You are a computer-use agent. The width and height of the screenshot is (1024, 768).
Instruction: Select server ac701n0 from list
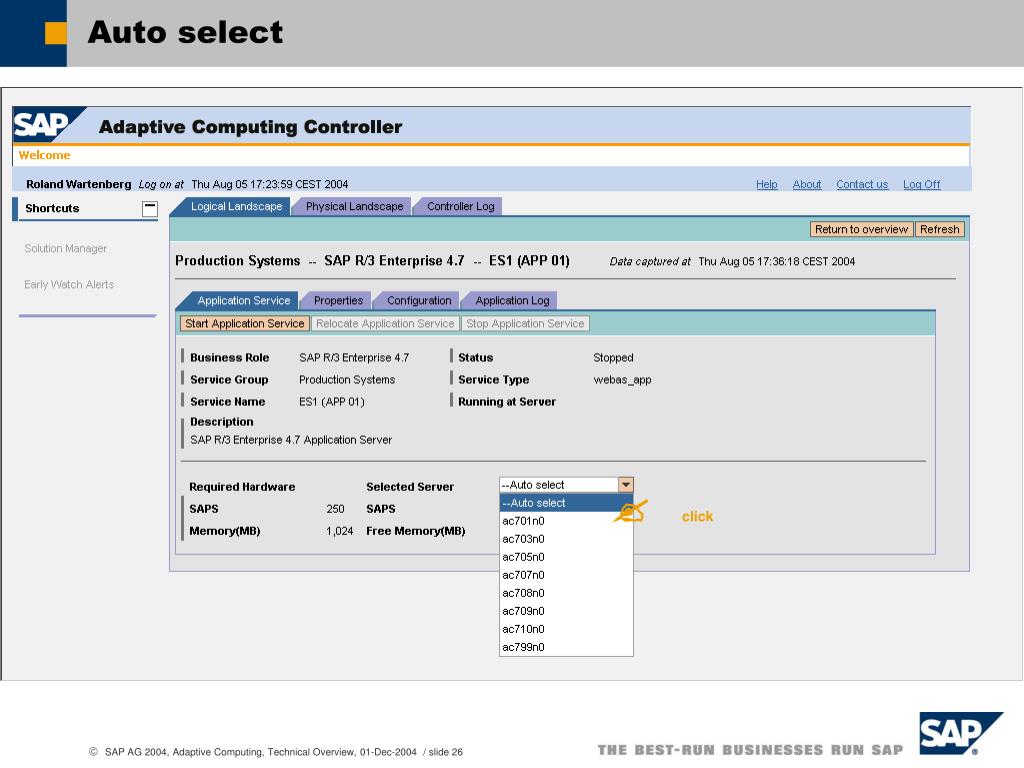(566, 521)
